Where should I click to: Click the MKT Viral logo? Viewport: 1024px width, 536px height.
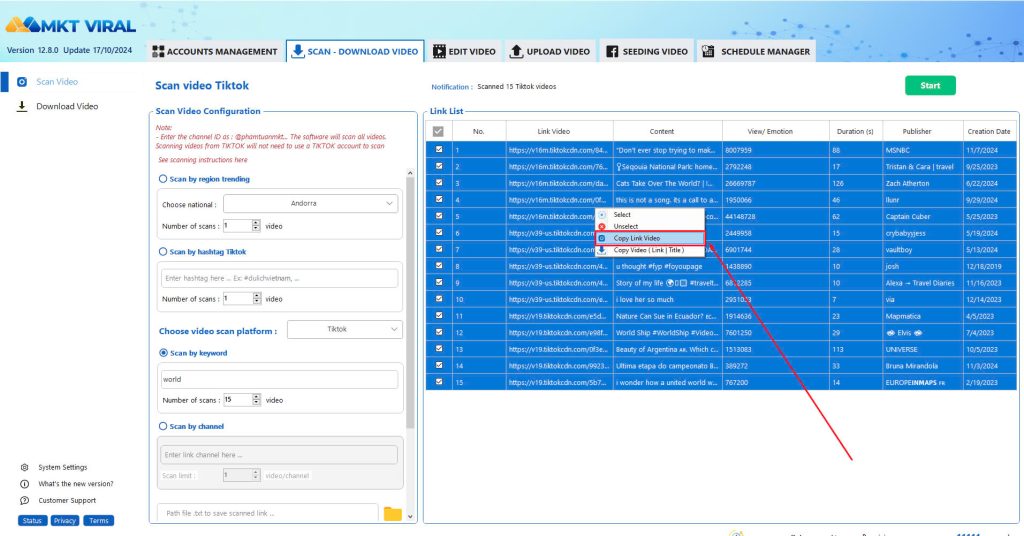(x=71, y=25)
